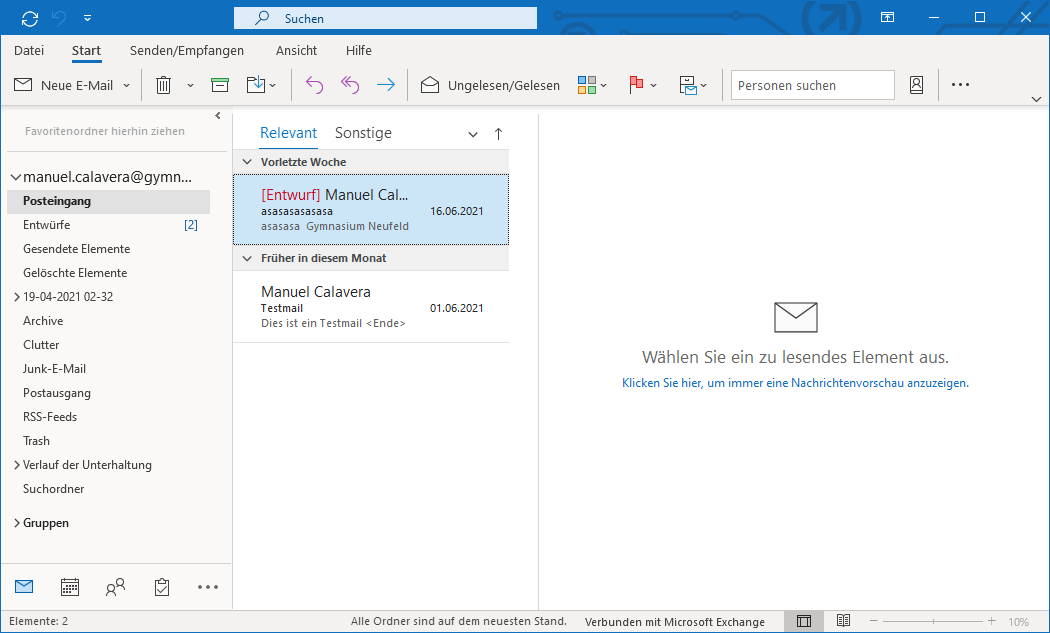Click the Personen suchen search field
Screen dimensions: 1050x633
pyautogui.click(x=812, y=86)
